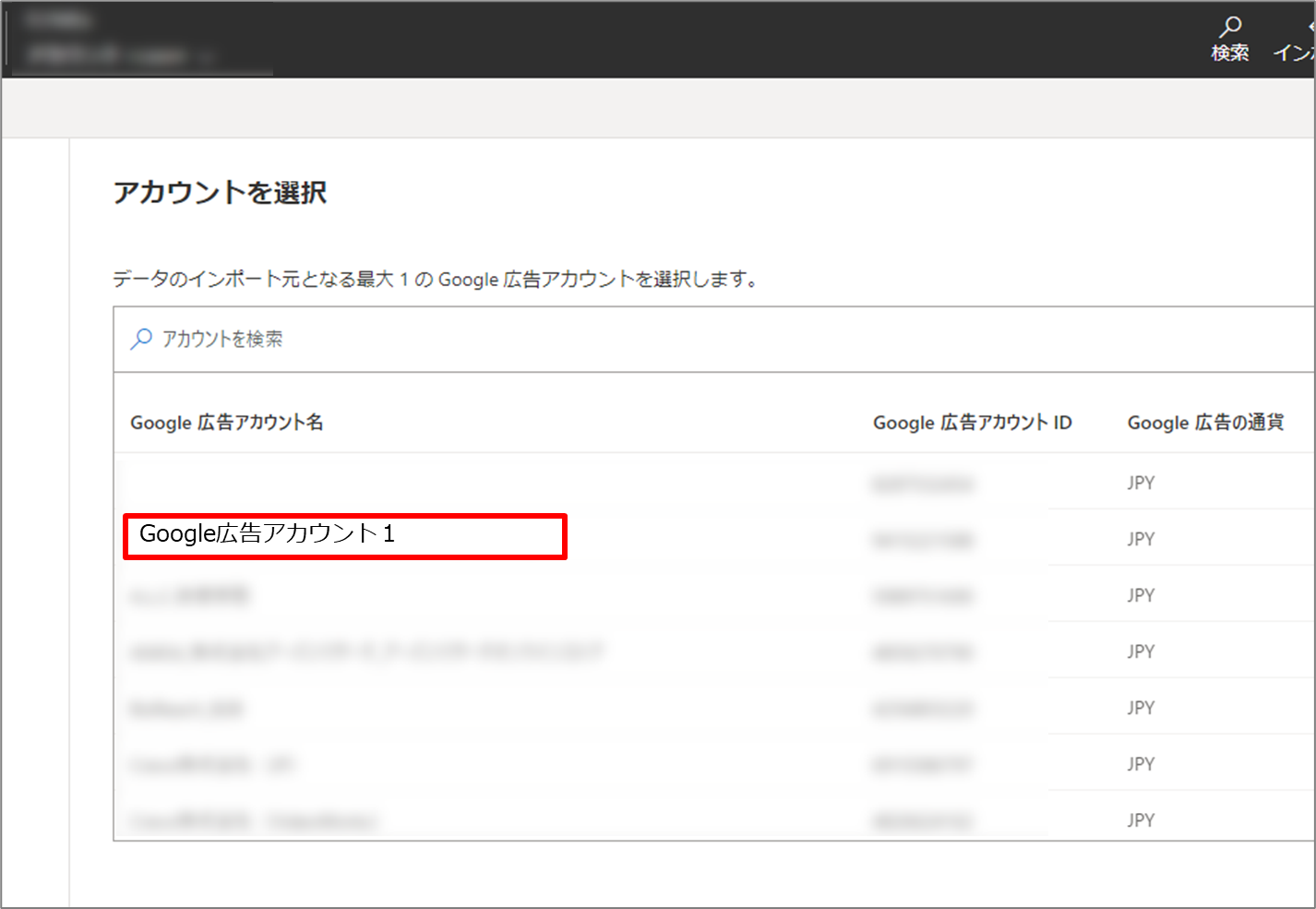Select the account row directly below Google広告アカウント１
The height and width of the screenshot is (909, 1316).
click(190, 595)
